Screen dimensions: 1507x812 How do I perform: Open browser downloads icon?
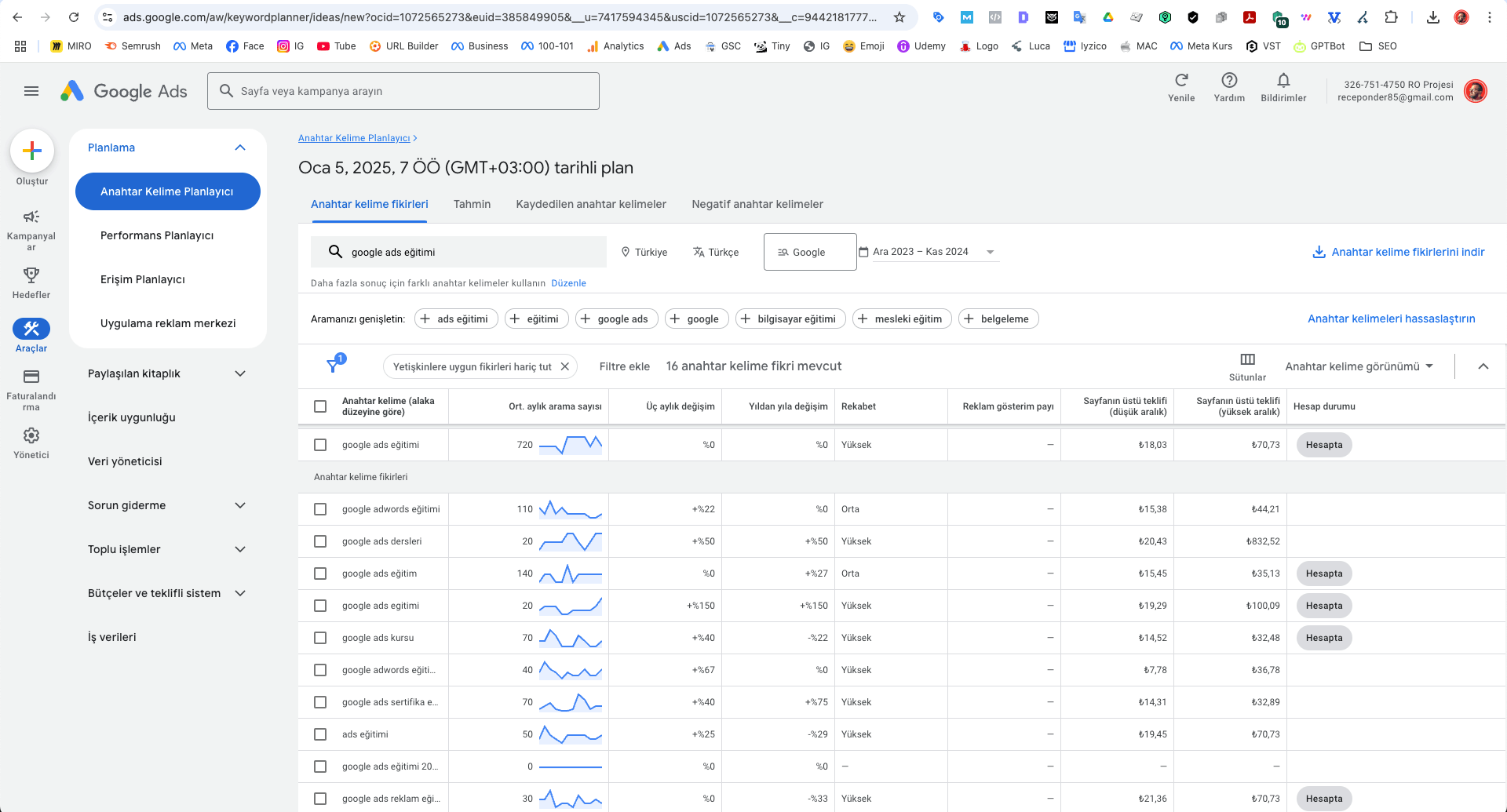(x=1433, y=17)
